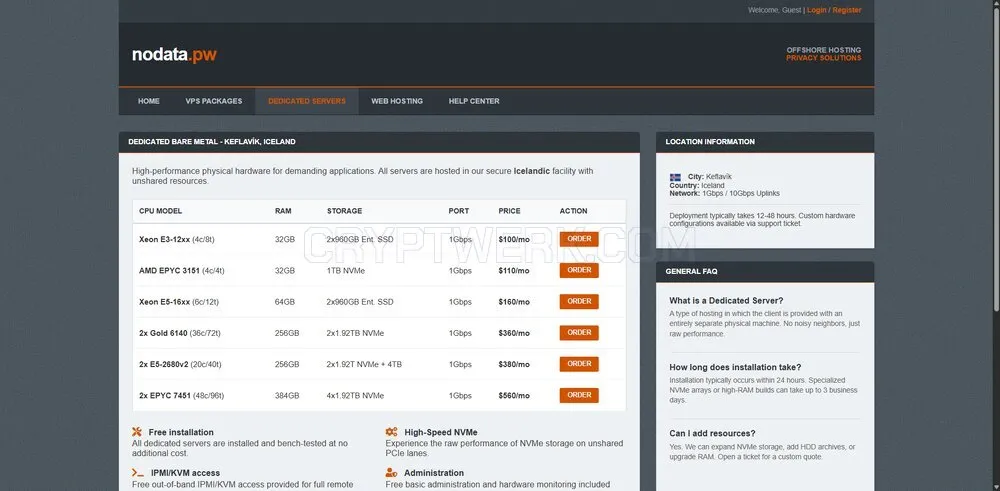Order the 2x Gold 6140 server
Viewport: 1000px width, 491px height.
[x=579, y=333]
